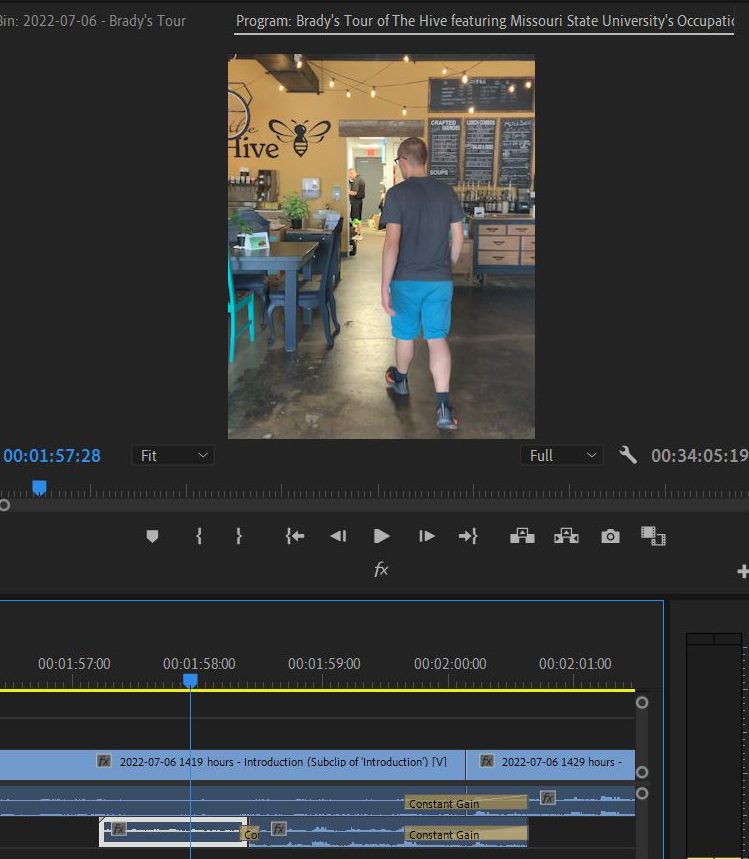Select the highlighted audio clip with white border

(x=173, y=832)
